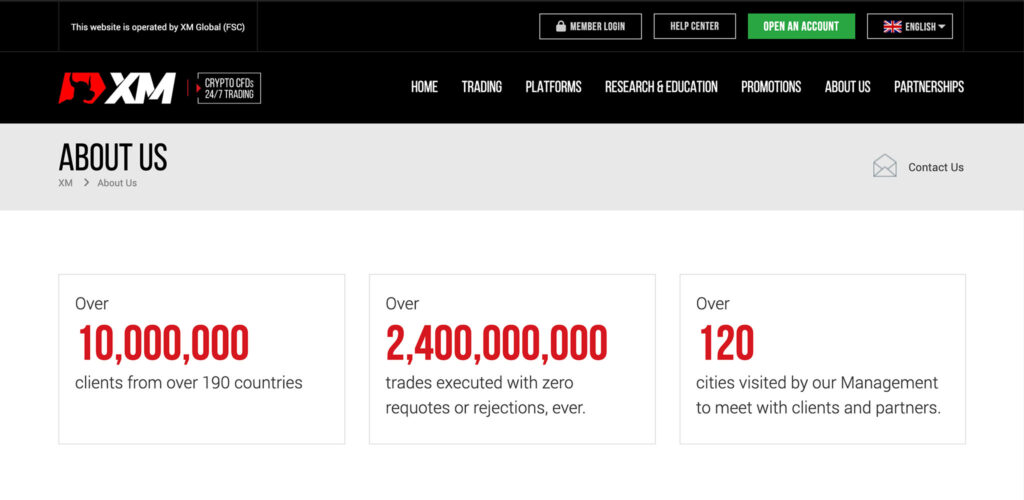The image size is (1024, 500).
Task: Expand the Platforms menu
Action: [x=553, y=87]
